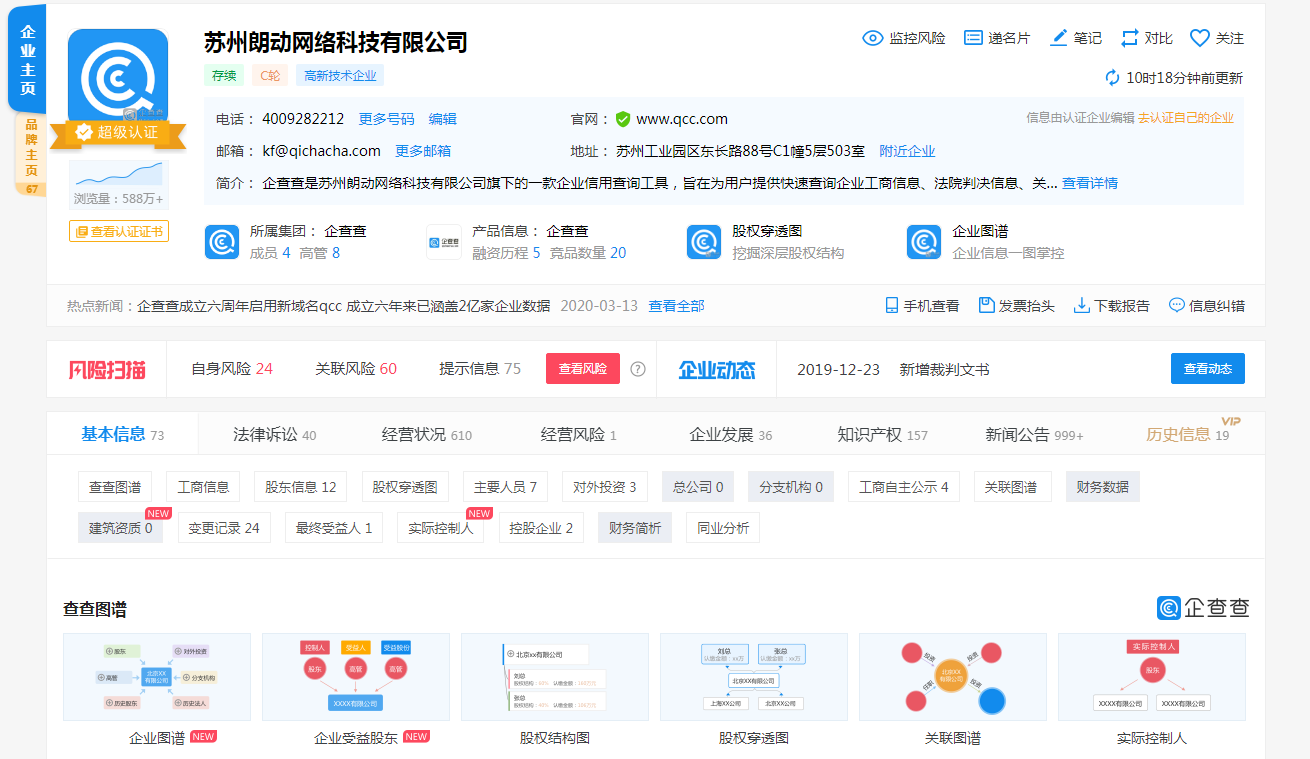This screenshot has width=1310, height=759.
Task: Click the 对比 compare icon
Action: point(1130,38)
